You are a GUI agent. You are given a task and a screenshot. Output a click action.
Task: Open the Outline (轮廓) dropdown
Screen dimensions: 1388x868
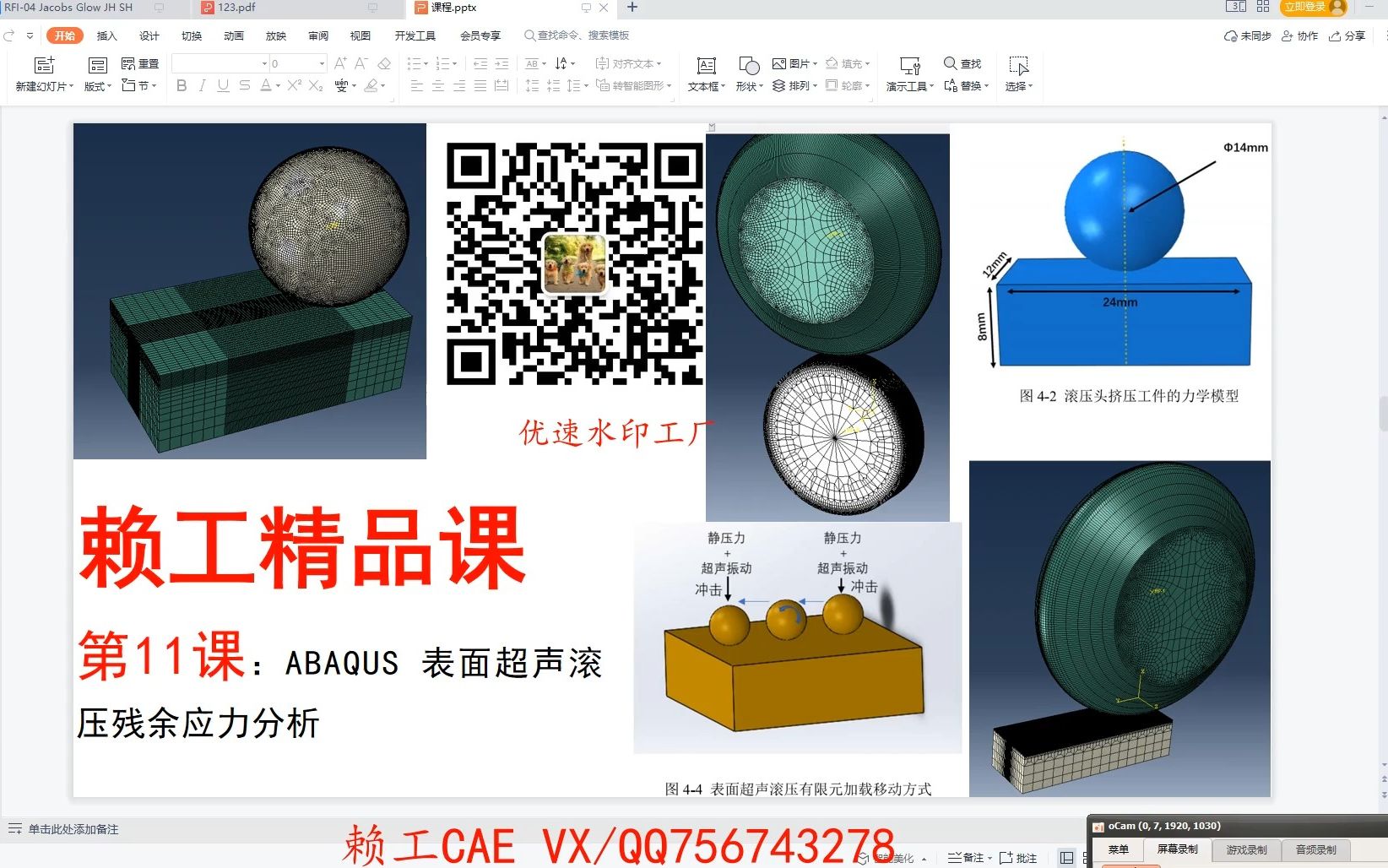click(847, 85)
